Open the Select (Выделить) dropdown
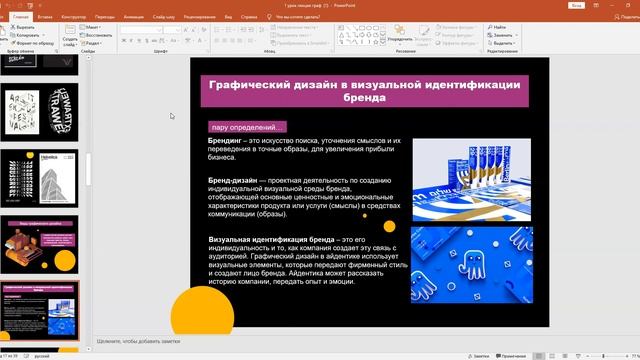640x360 pixels. coord(502,43)
